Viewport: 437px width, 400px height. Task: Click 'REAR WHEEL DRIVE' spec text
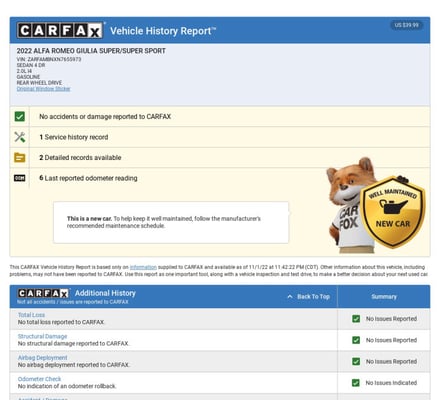point(39,83)
